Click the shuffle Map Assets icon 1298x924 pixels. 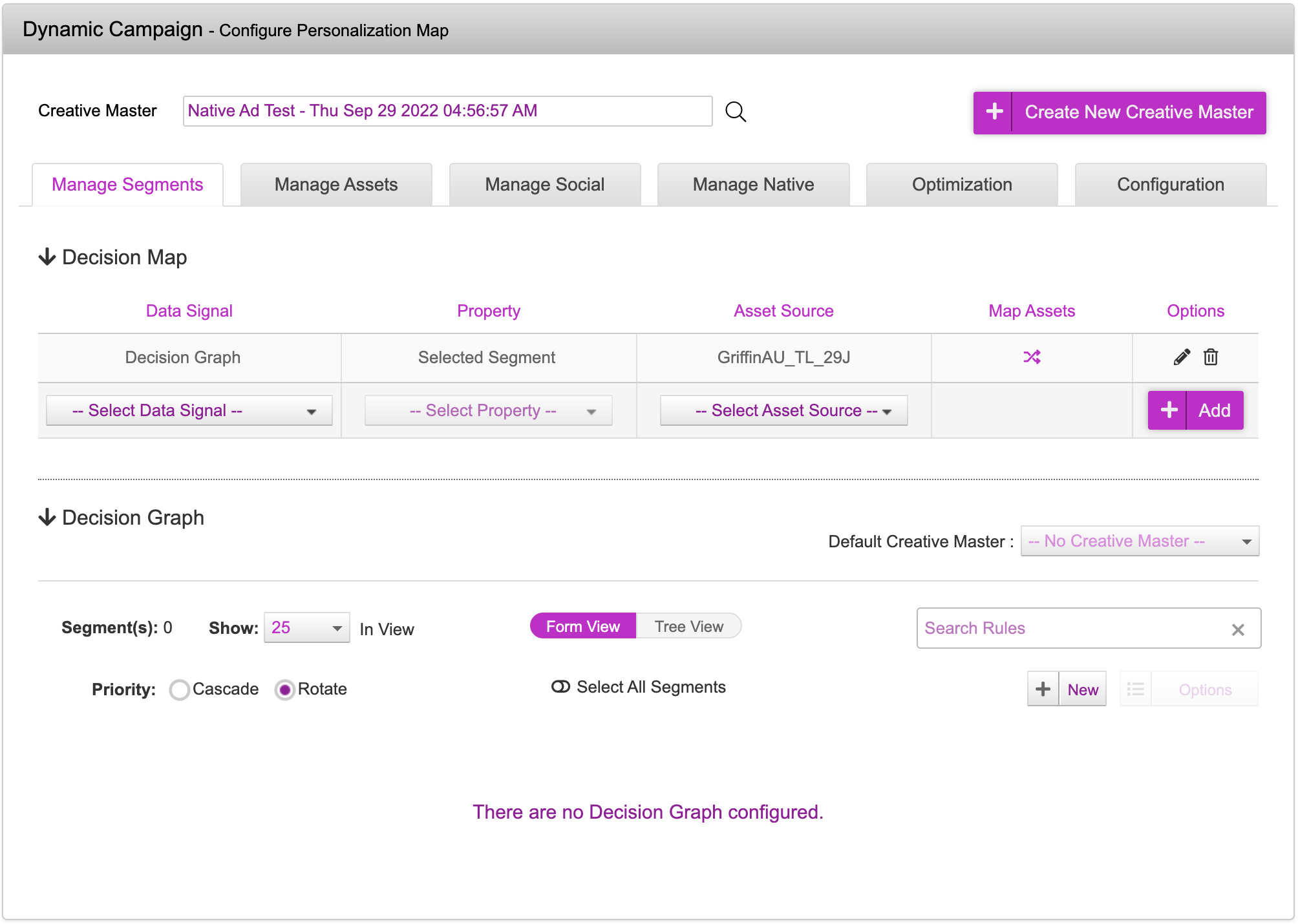[x=1032, y=357]
